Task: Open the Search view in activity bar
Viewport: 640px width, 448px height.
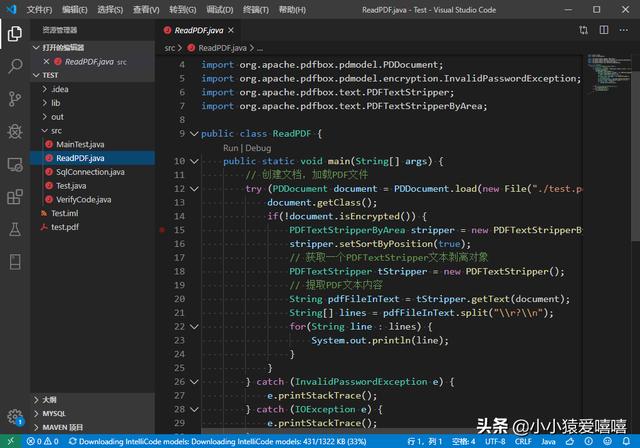Action: point(15,66)
